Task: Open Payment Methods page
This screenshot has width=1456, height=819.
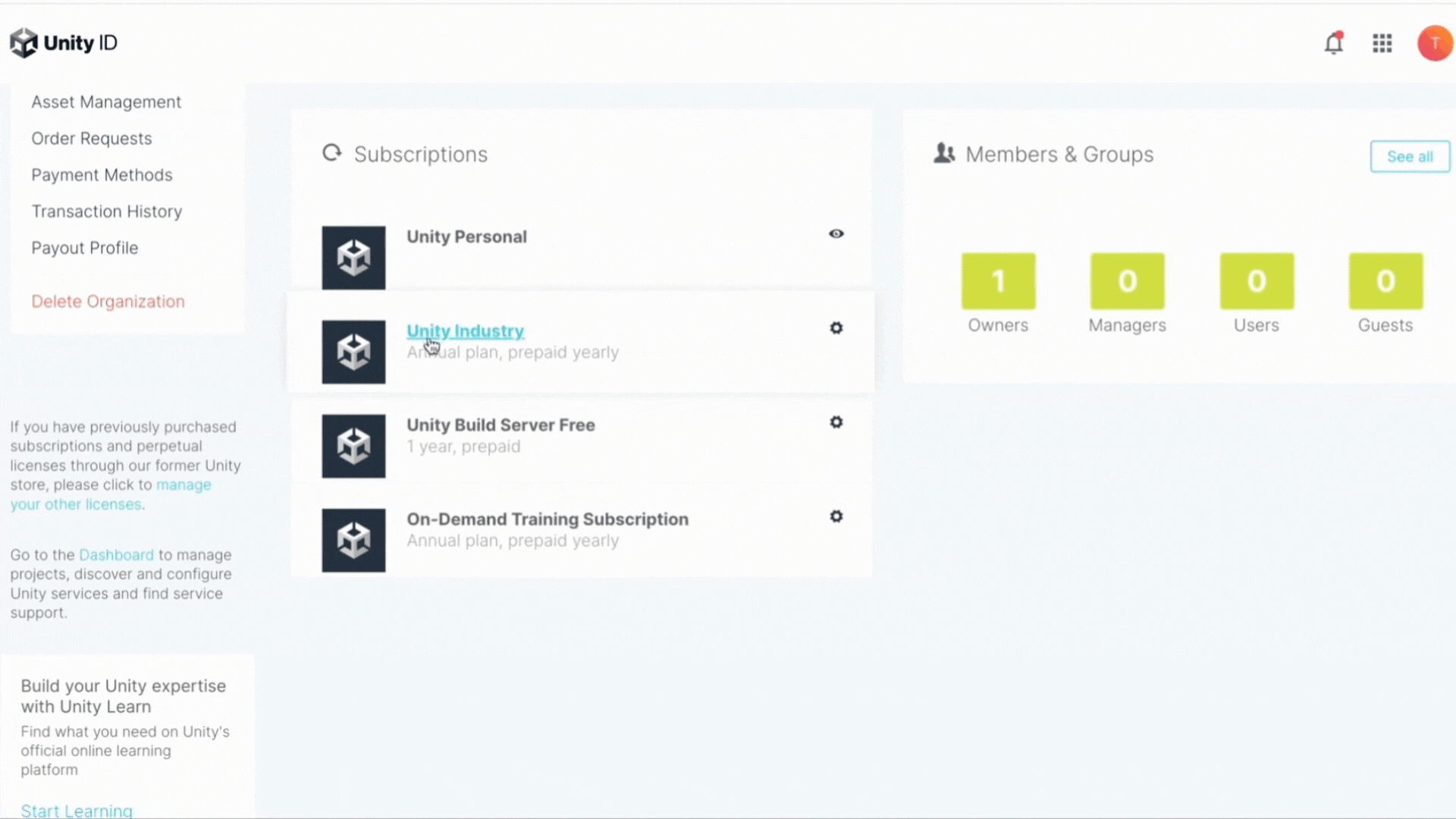Action: 102,175
